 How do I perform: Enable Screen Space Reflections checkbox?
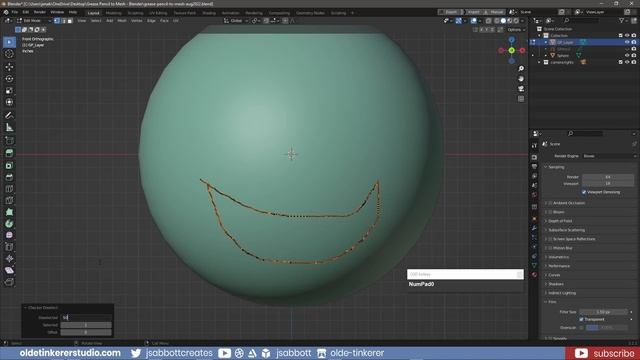[550, 239]
